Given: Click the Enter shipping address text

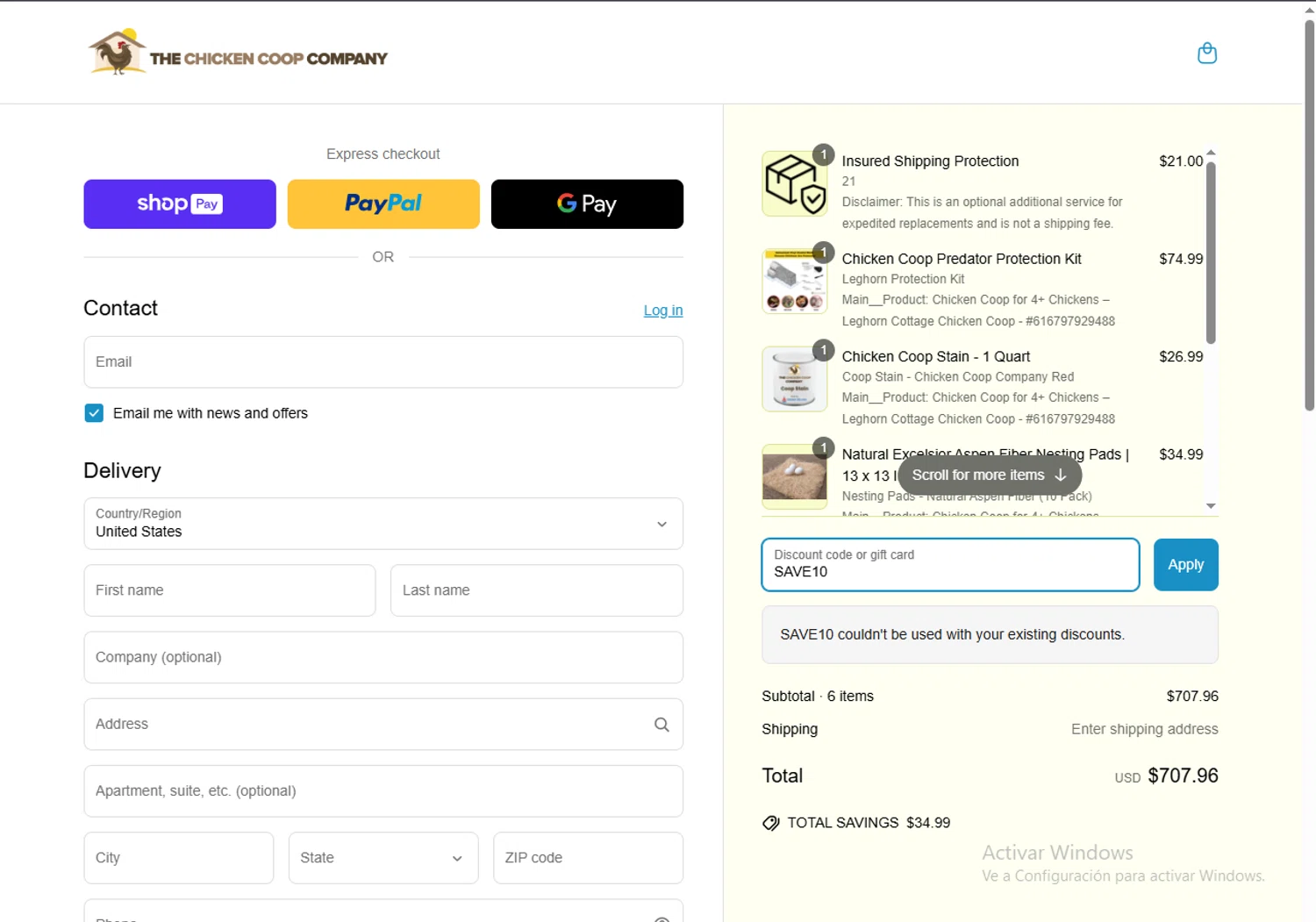Looking at the screenshot, I should pos(1144,730).
